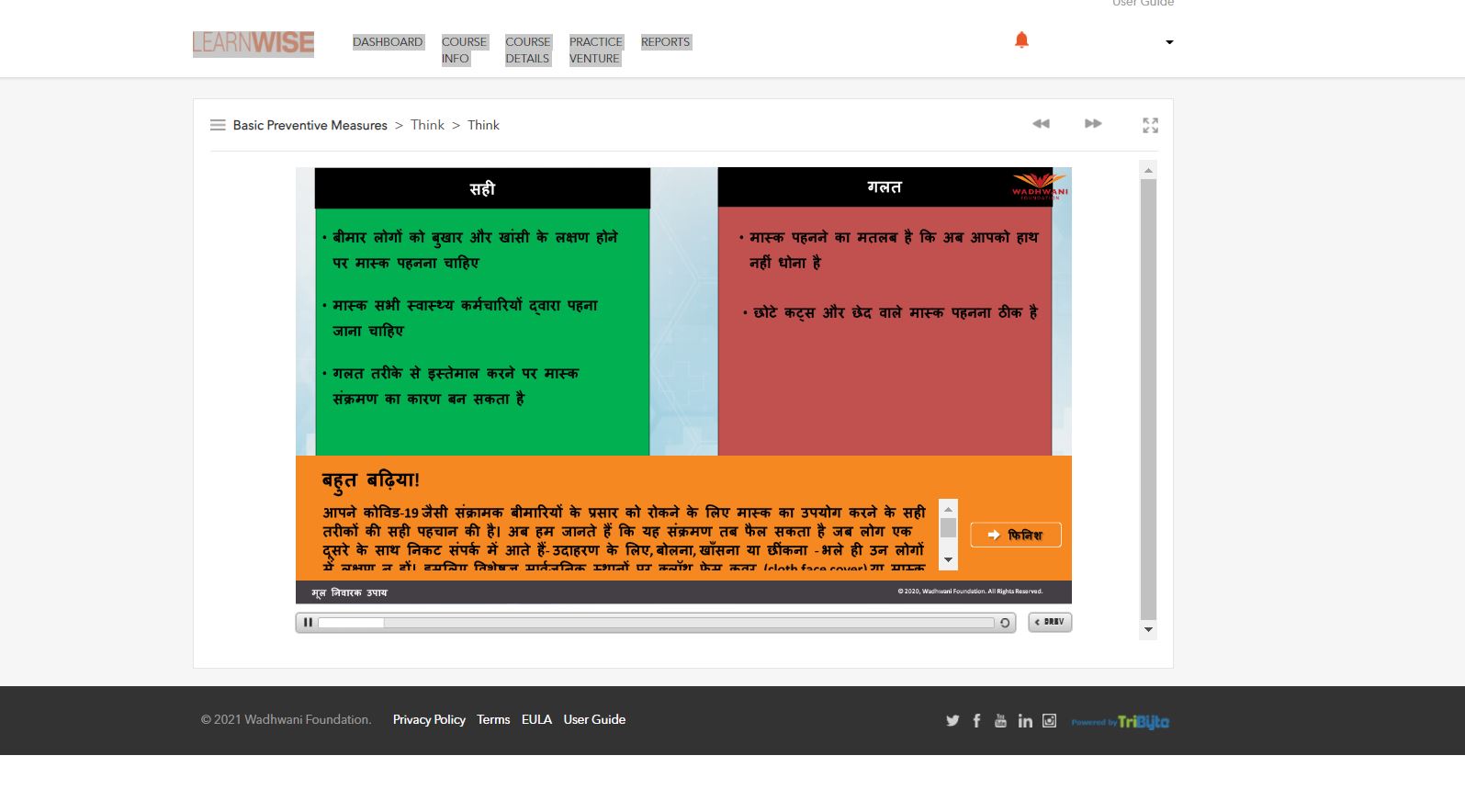Replay the slide with the reload icon

coord(1005,623)
